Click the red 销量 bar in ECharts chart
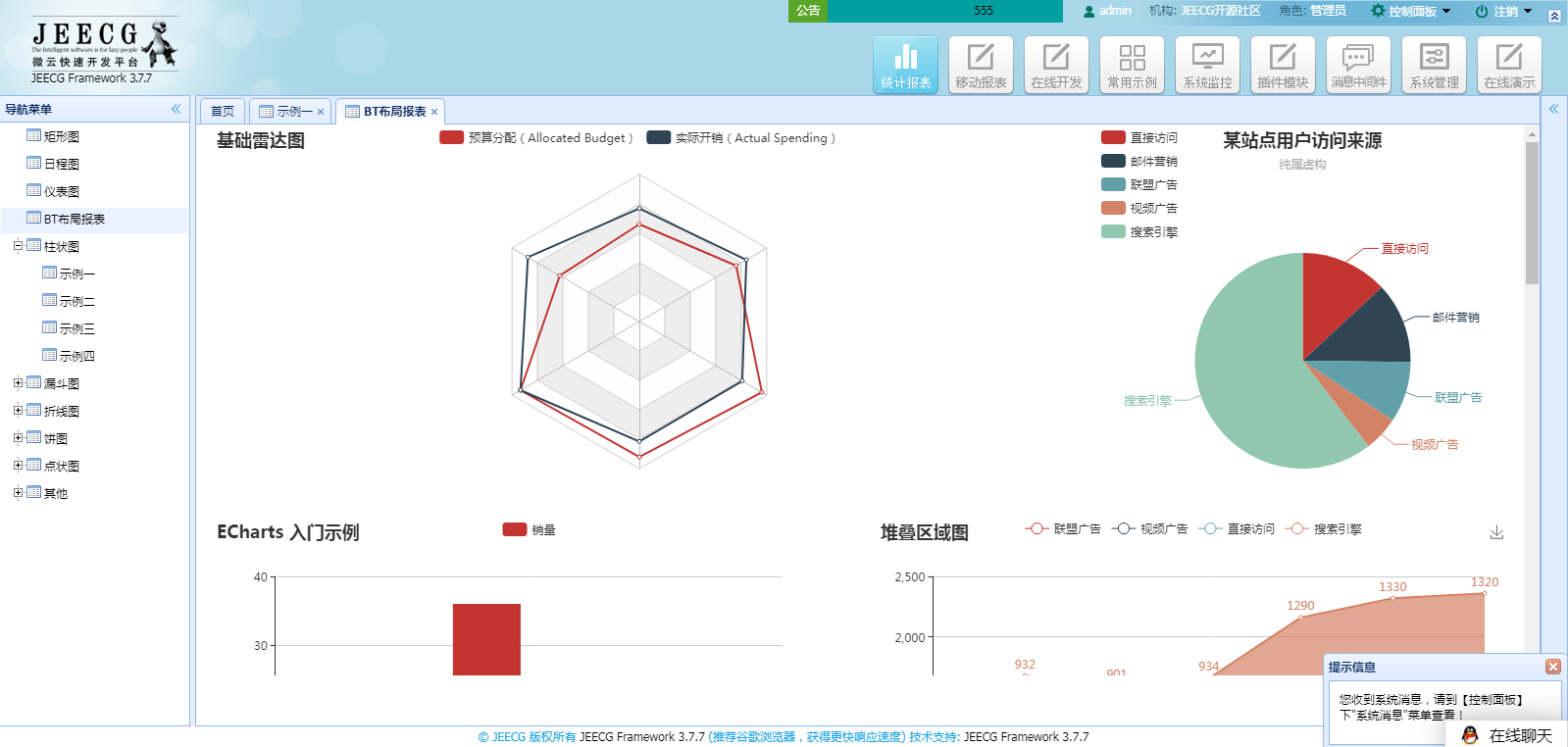The image size is (1568, 747). click(486, 639)
